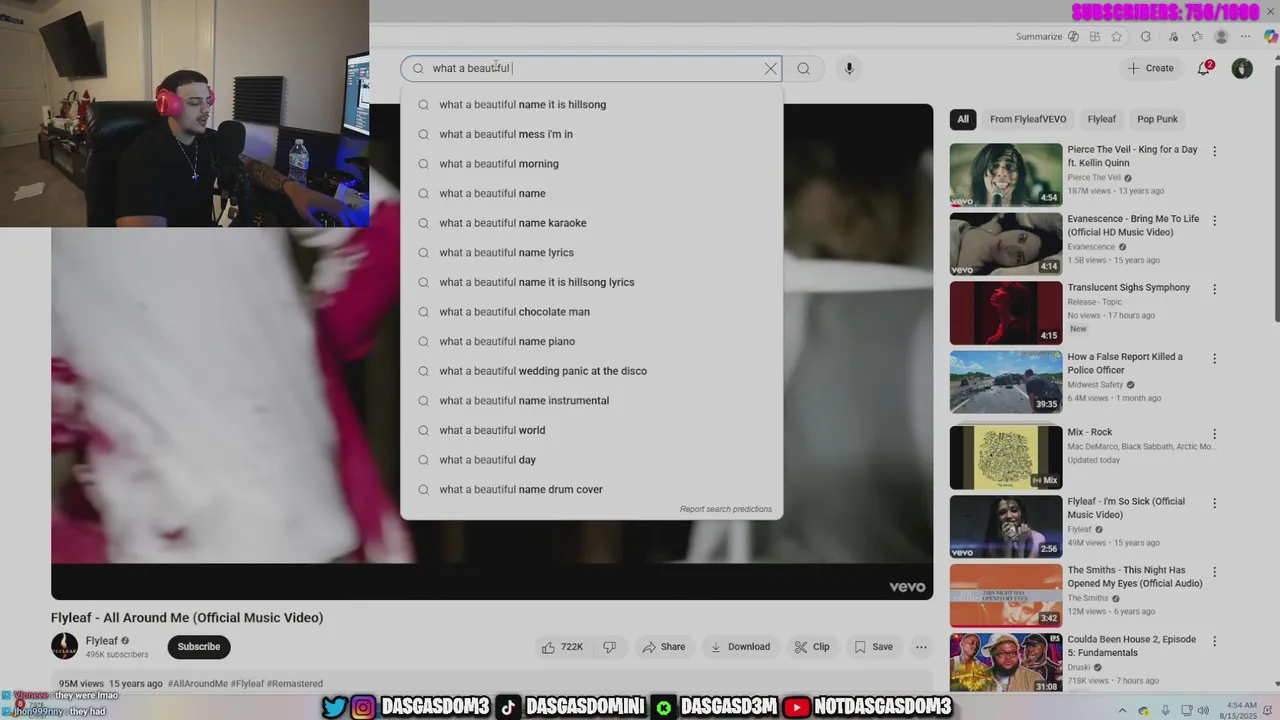Open the Copilot sidebar icon
The image size is (1280, 720).
pyautogui.click(x=1270, y=37)
